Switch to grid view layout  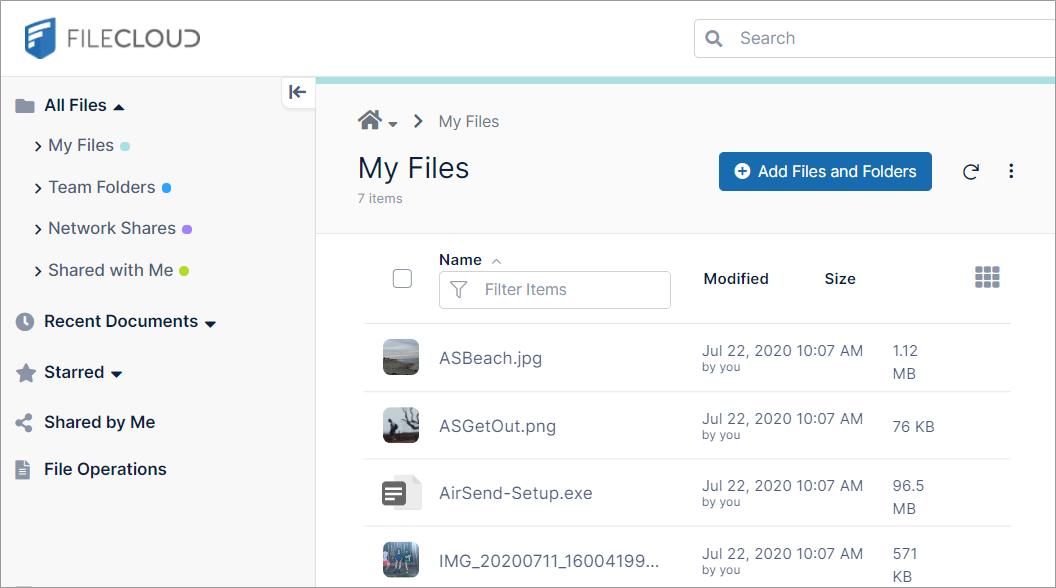point(987,277)
